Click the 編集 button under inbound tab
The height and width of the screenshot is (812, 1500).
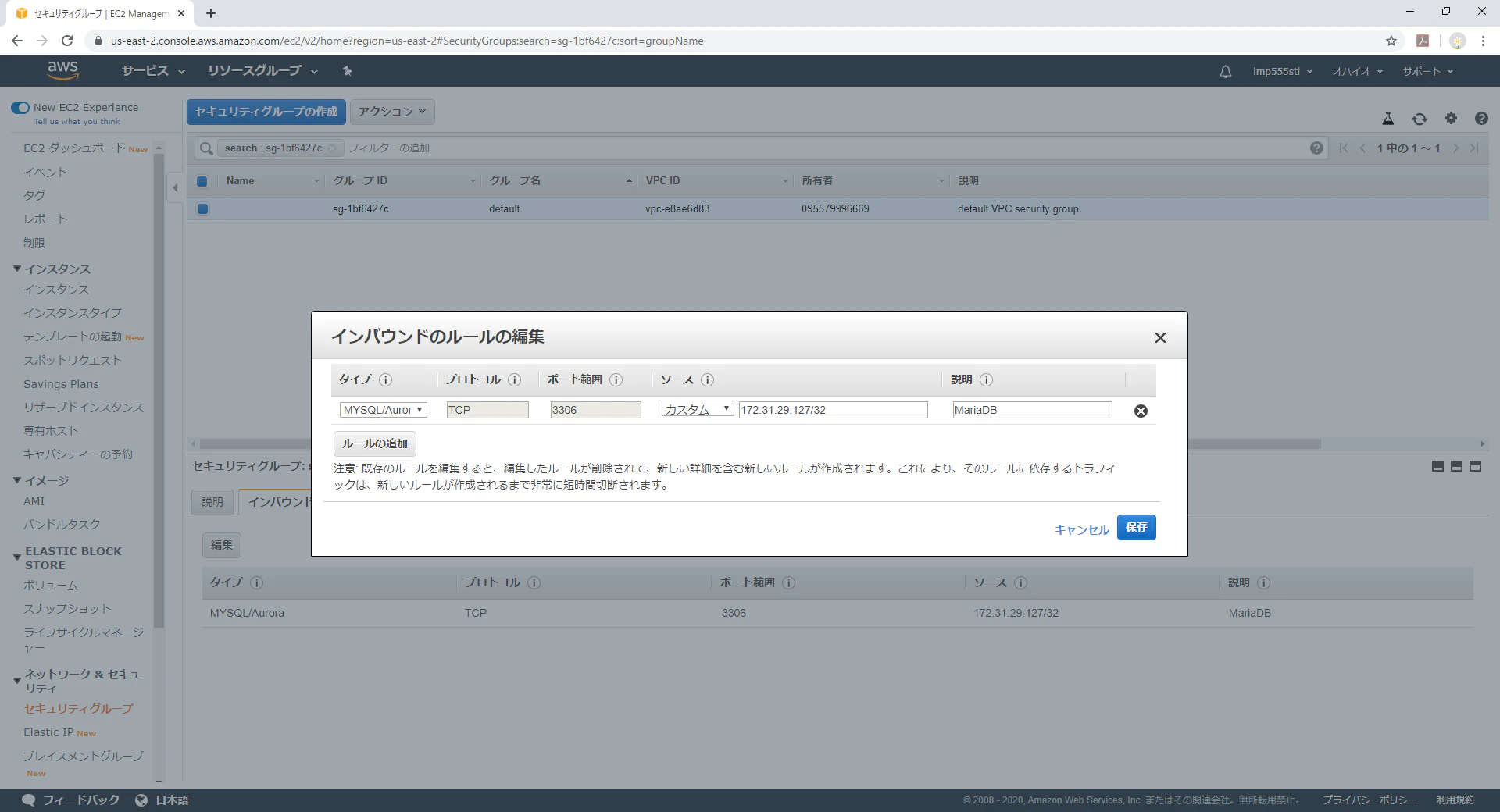[x=222, y=545]
